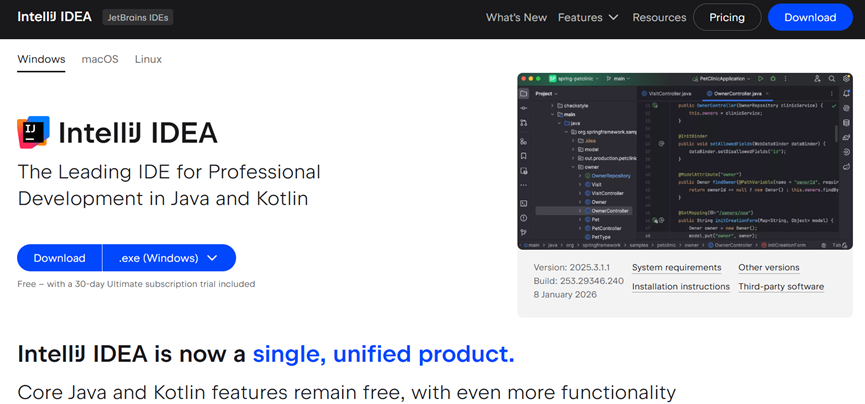
Task: Click the three-dots More tool windows icon
Action: [524, 185]
